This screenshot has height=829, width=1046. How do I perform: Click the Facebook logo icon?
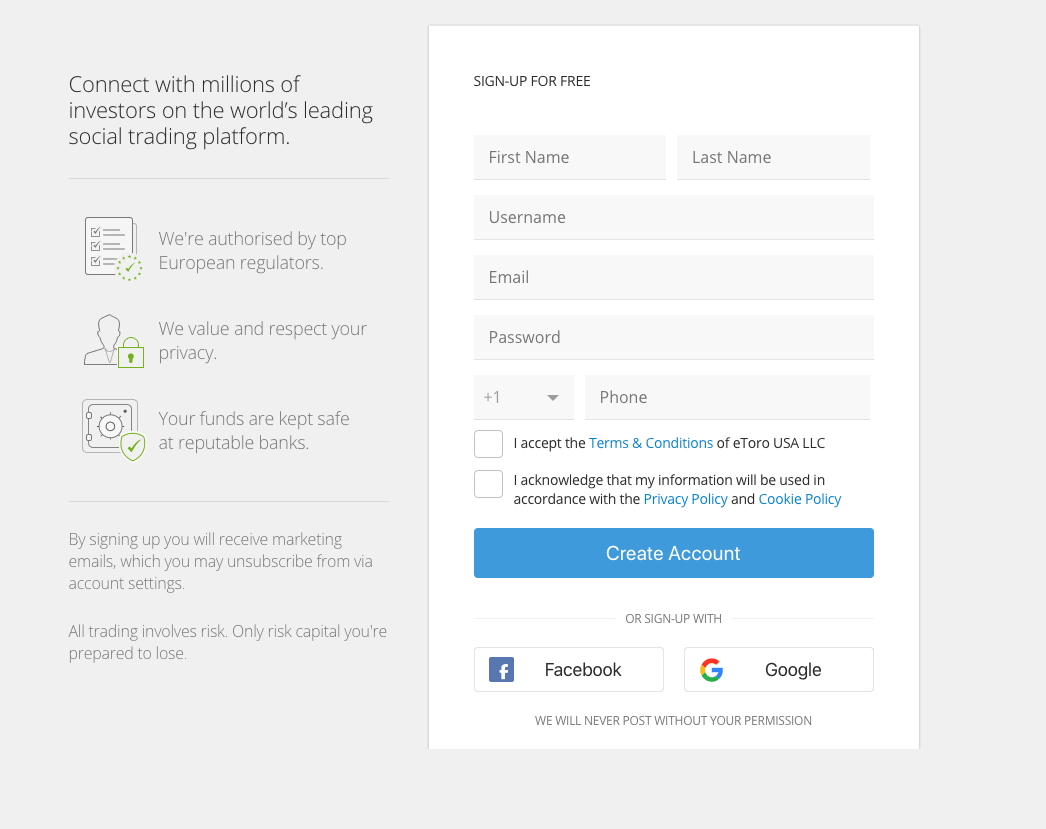tap(501, 669)
